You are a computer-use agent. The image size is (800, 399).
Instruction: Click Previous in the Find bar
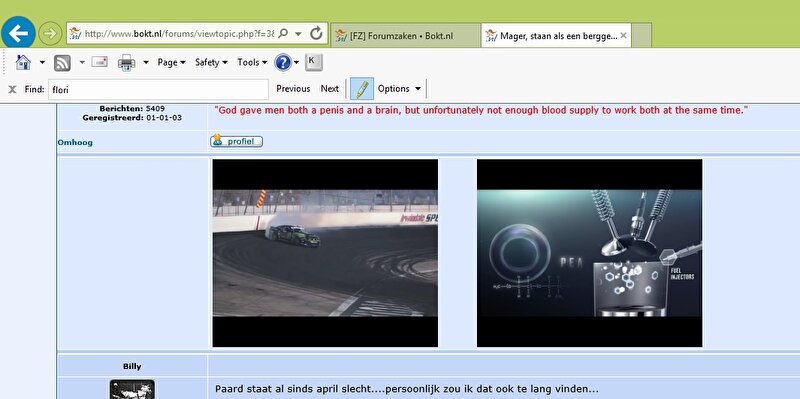tap(293, 89)
